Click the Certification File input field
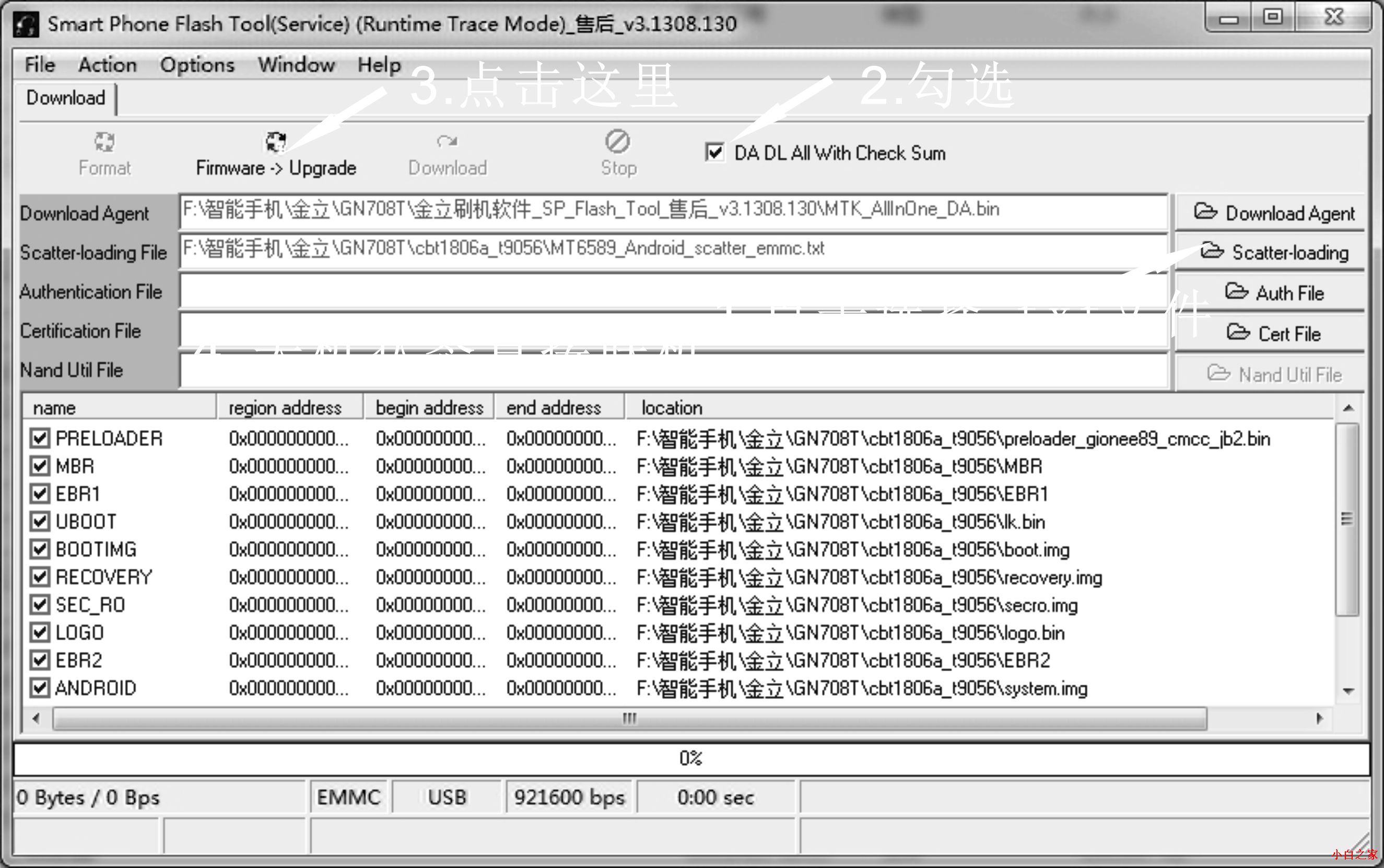Screen dimensions: 1384x868 (673, 330)
